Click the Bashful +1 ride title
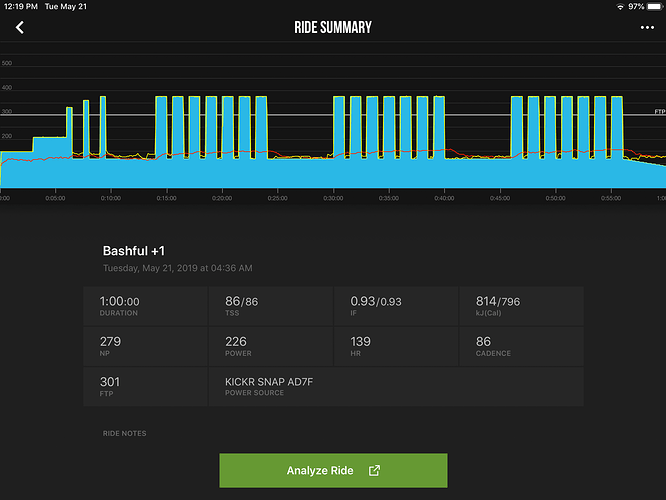The width and height of the screenshot is (666, 500). [x=134, y=251]
